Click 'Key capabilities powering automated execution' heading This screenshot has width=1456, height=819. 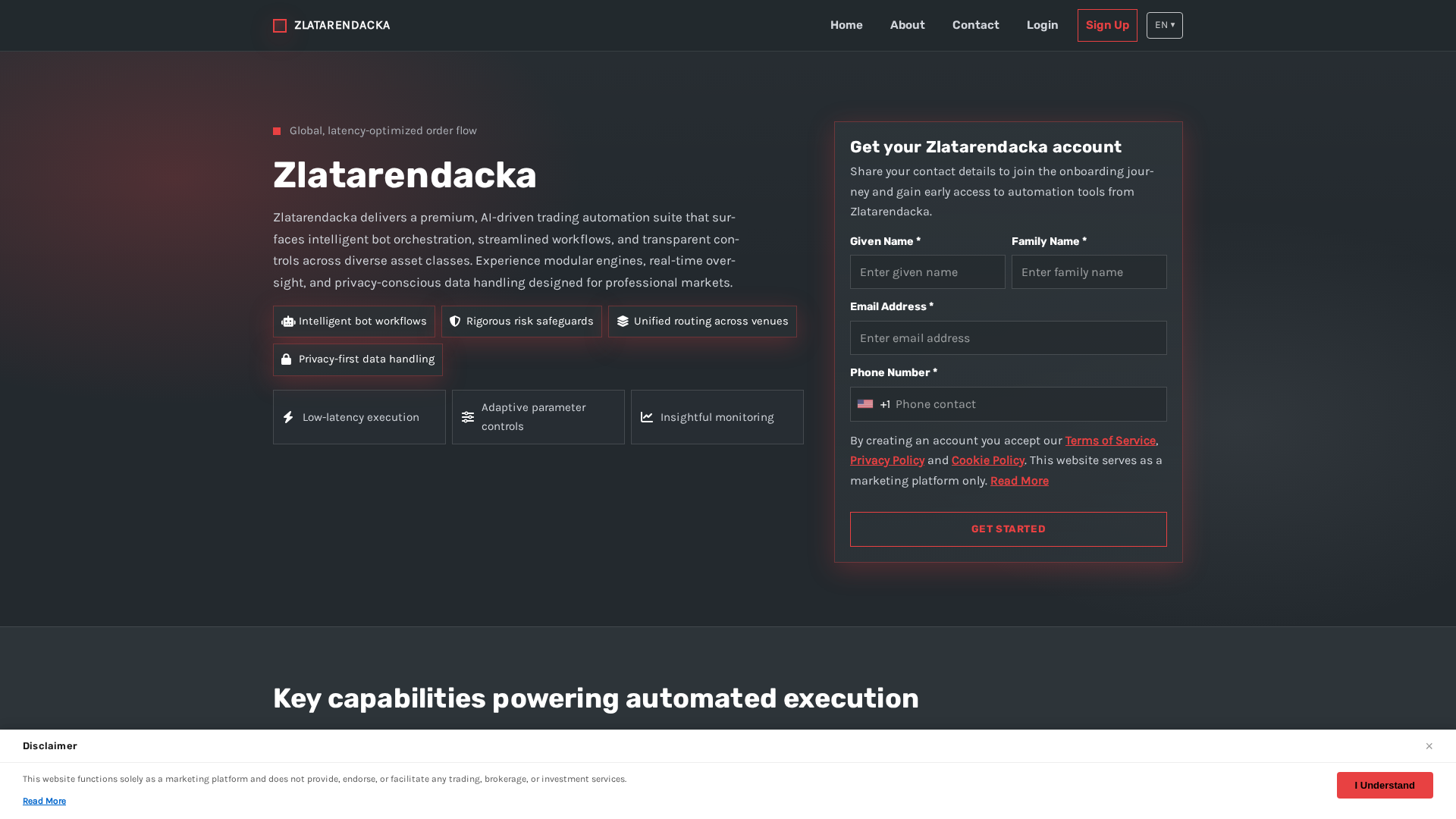(x=596, y=698)
